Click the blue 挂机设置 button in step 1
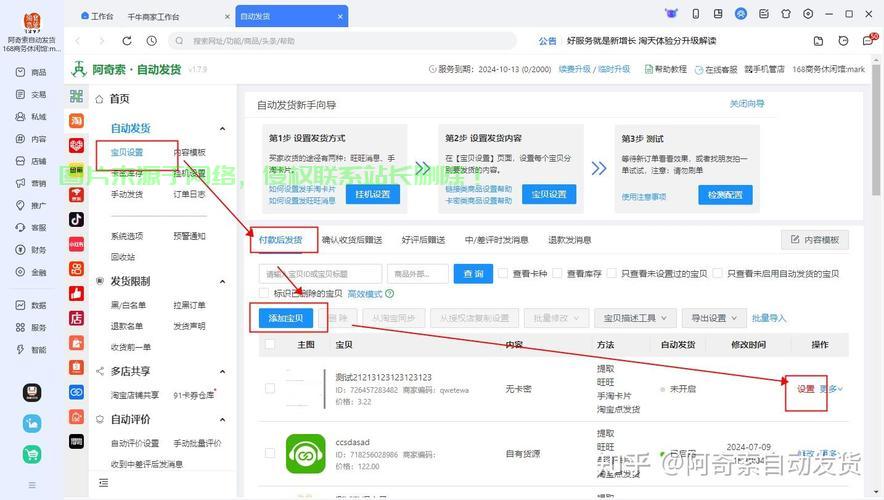The image size is (884, 500). click(x=373, y=194)
